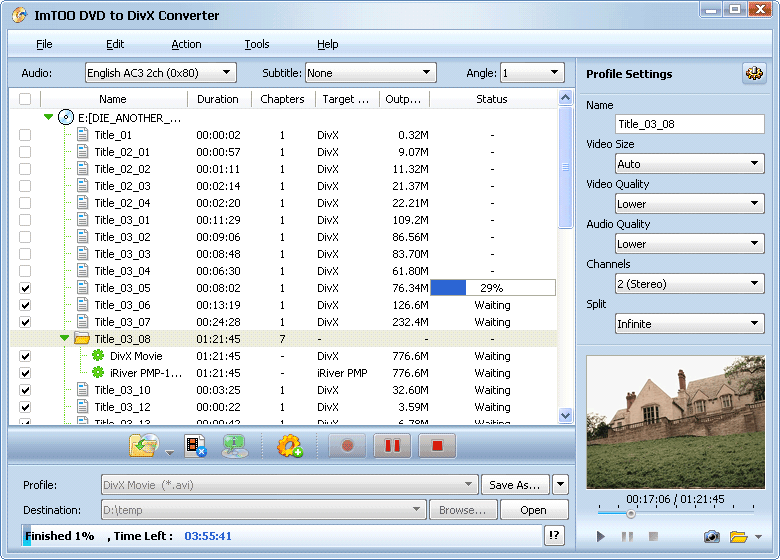Uncheck the Title_03_05 checkbox
This screenshot has width=780, height=560.
(25, 287)
